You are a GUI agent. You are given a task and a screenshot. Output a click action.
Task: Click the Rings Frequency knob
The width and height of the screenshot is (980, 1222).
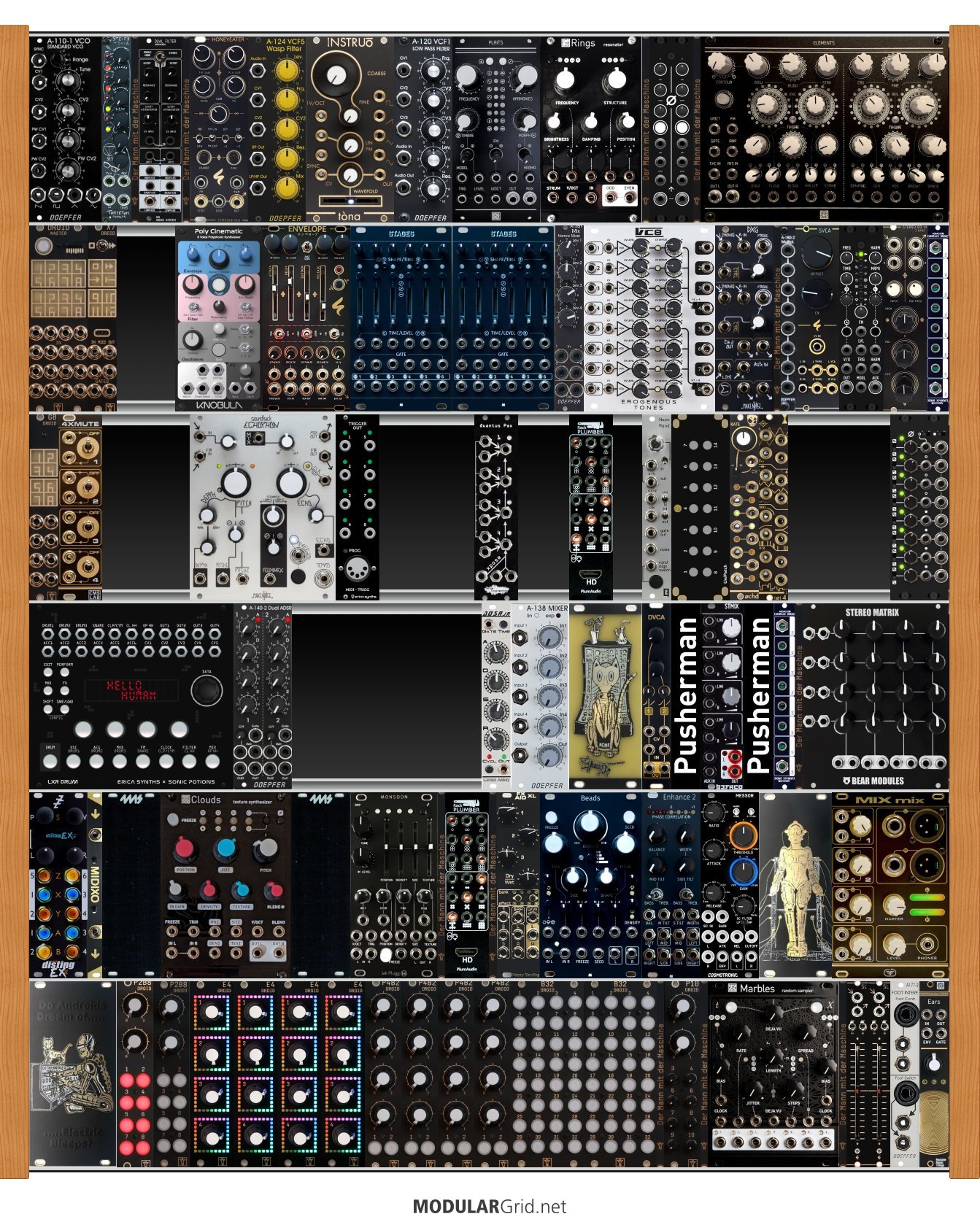566,79
